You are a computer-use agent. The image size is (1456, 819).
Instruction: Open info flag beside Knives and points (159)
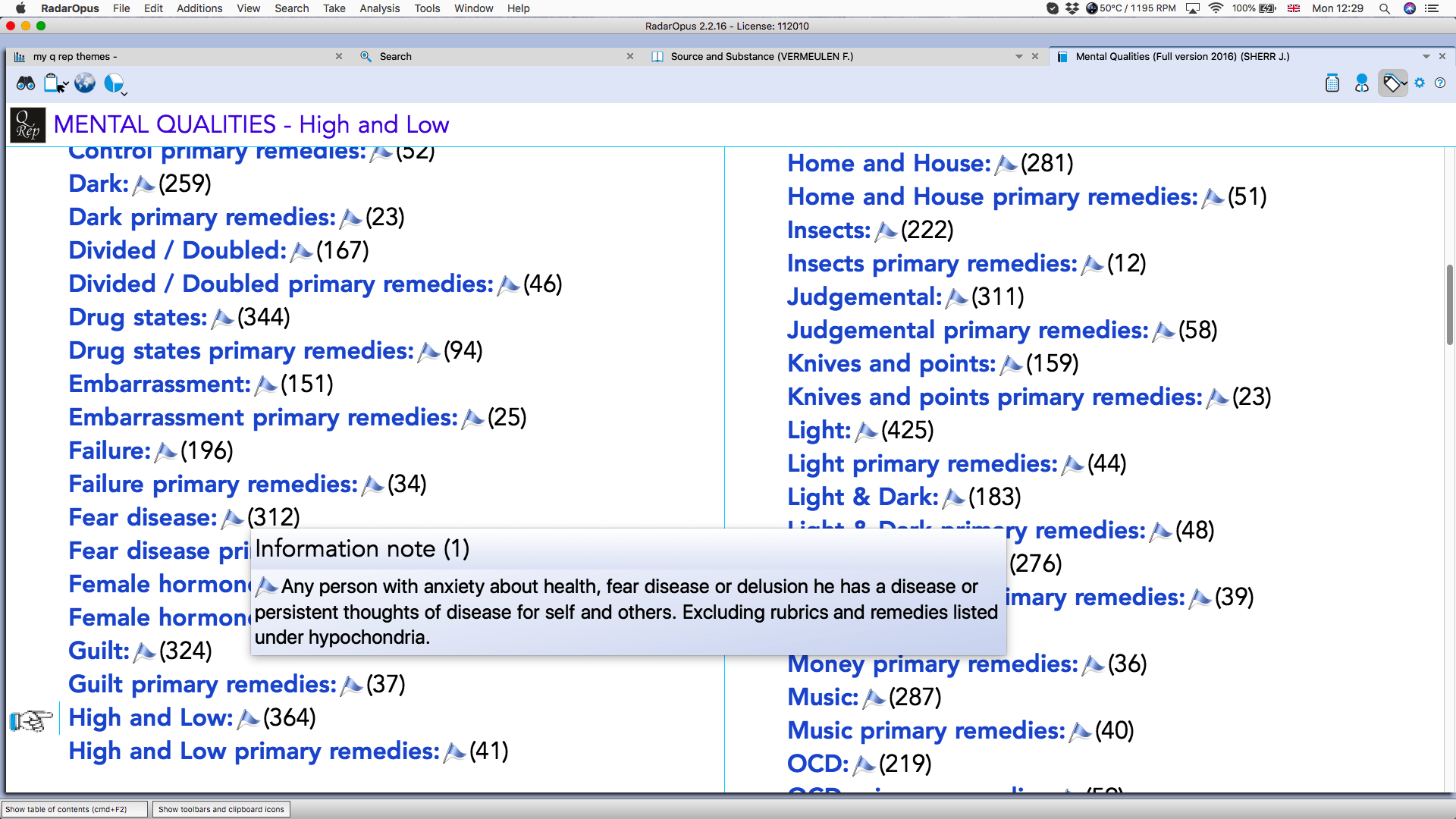click(x=1011, y=364)
